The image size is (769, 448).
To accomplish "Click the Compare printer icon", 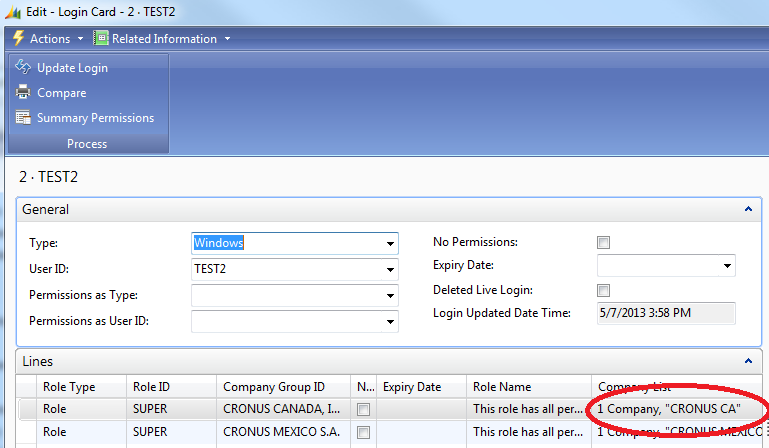I will [x=23, y=93].
